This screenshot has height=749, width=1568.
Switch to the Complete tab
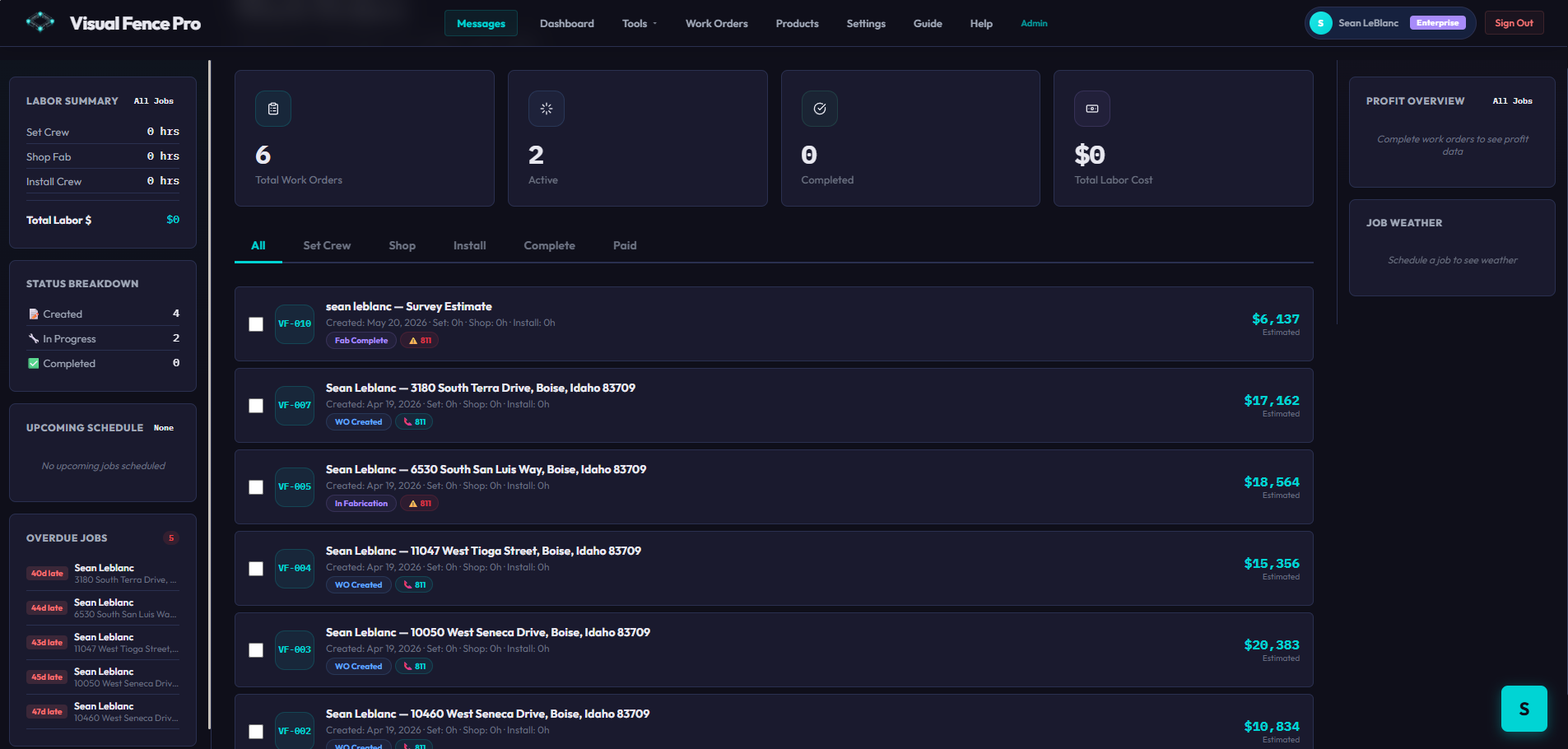click(x=550, y=246)
